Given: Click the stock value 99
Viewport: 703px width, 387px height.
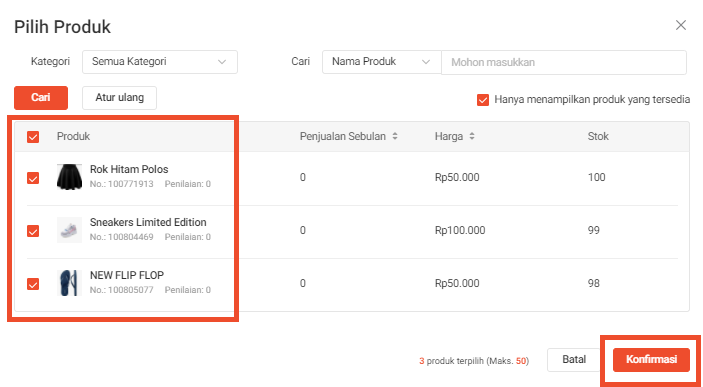Looking at the screenshot, I should (594, 230).
